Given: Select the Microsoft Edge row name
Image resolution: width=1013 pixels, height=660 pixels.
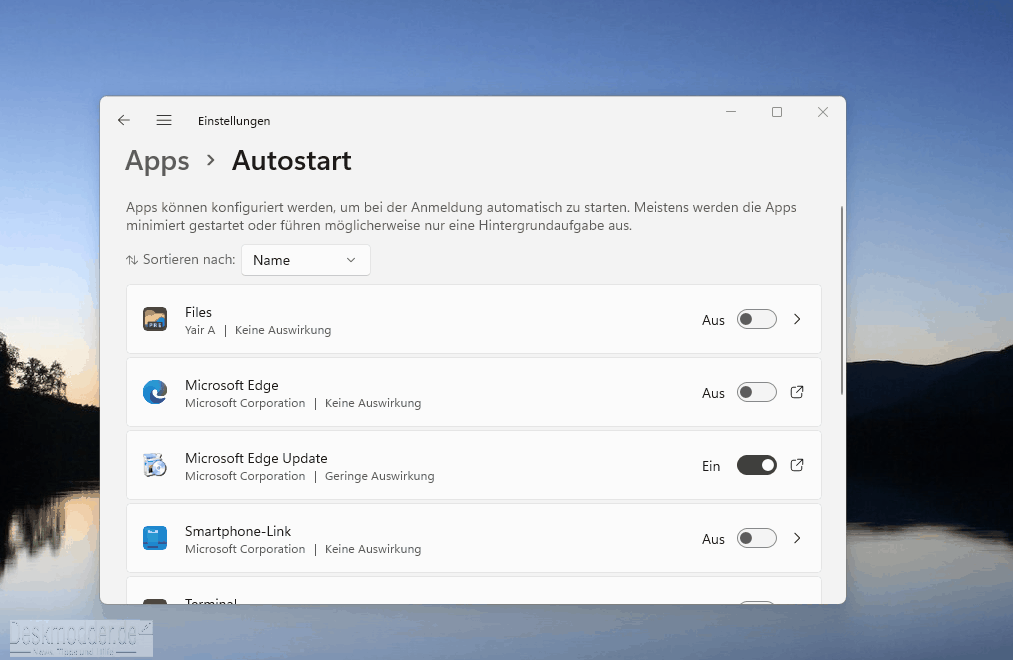Looking at the screenshot, I should [231, 385].
